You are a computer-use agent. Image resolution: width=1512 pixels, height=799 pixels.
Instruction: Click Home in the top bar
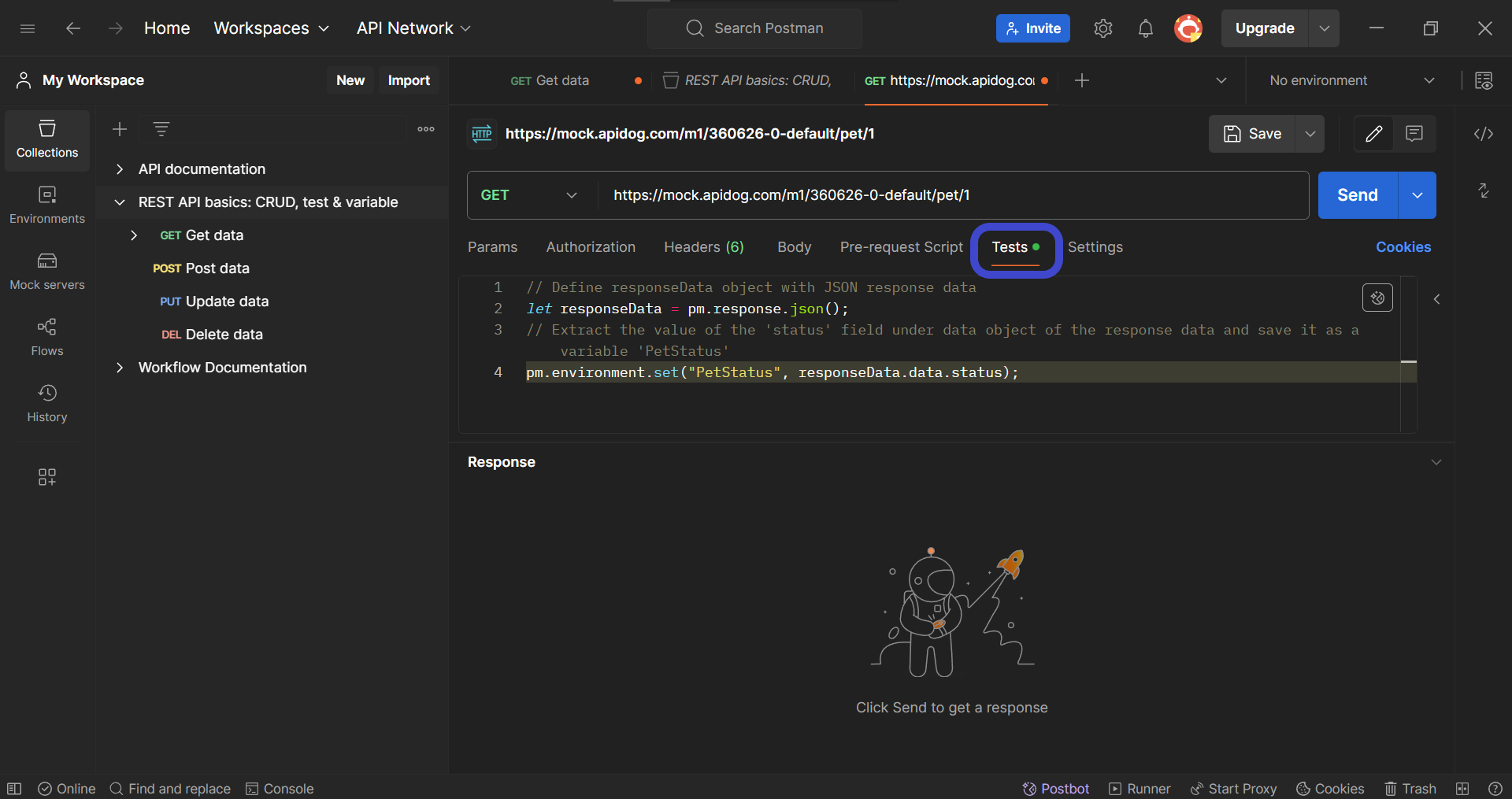[x=167, y=28]
